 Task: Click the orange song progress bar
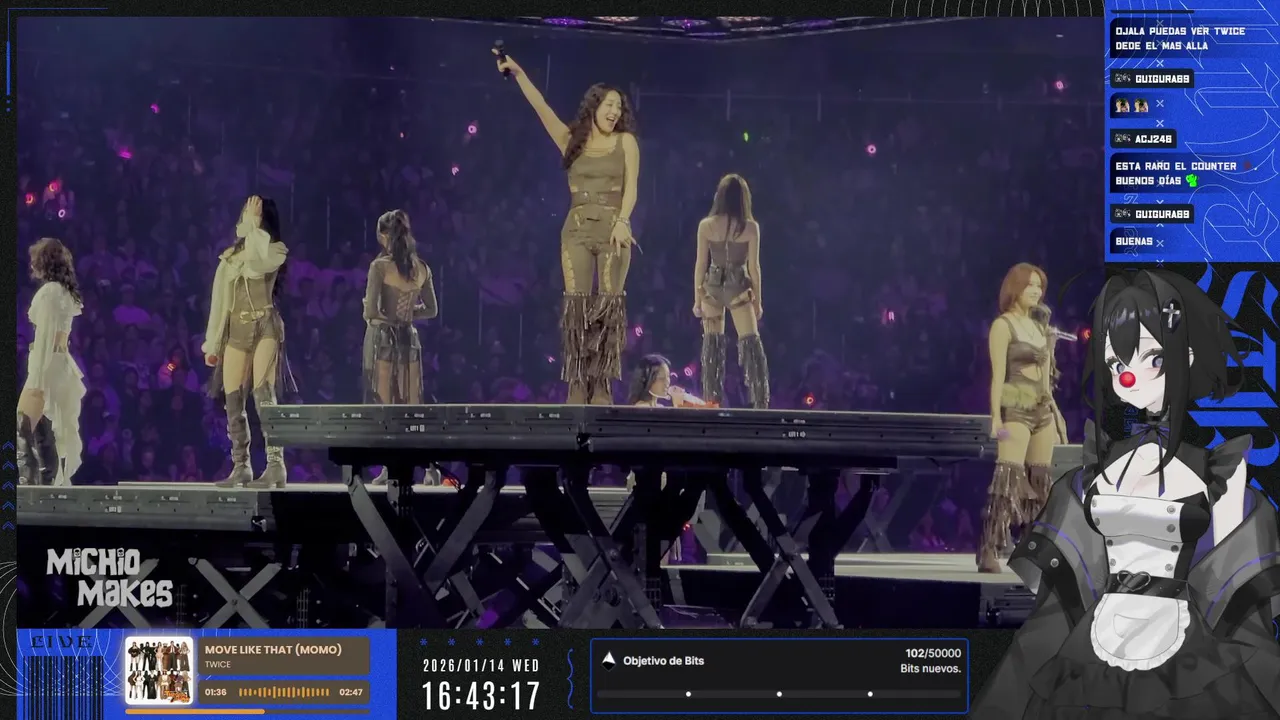click(247, 712)
